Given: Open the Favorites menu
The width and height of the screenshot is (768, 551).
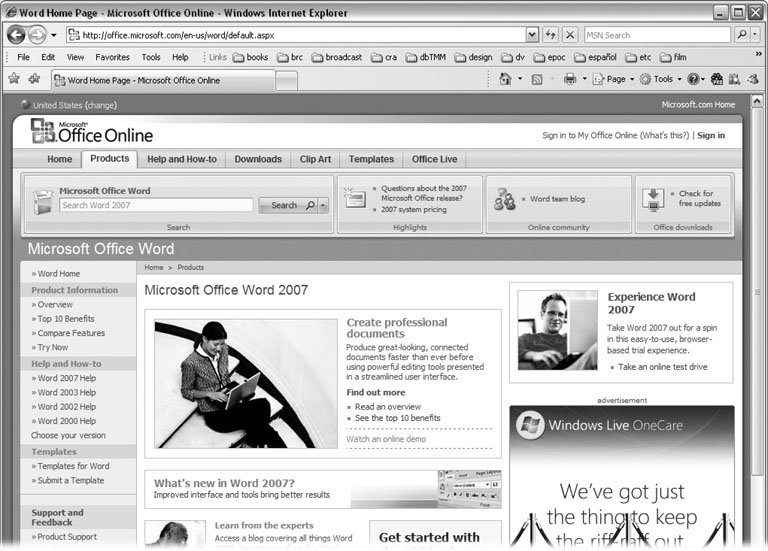Looking at the screenshot, I should (x=112, y=57).
